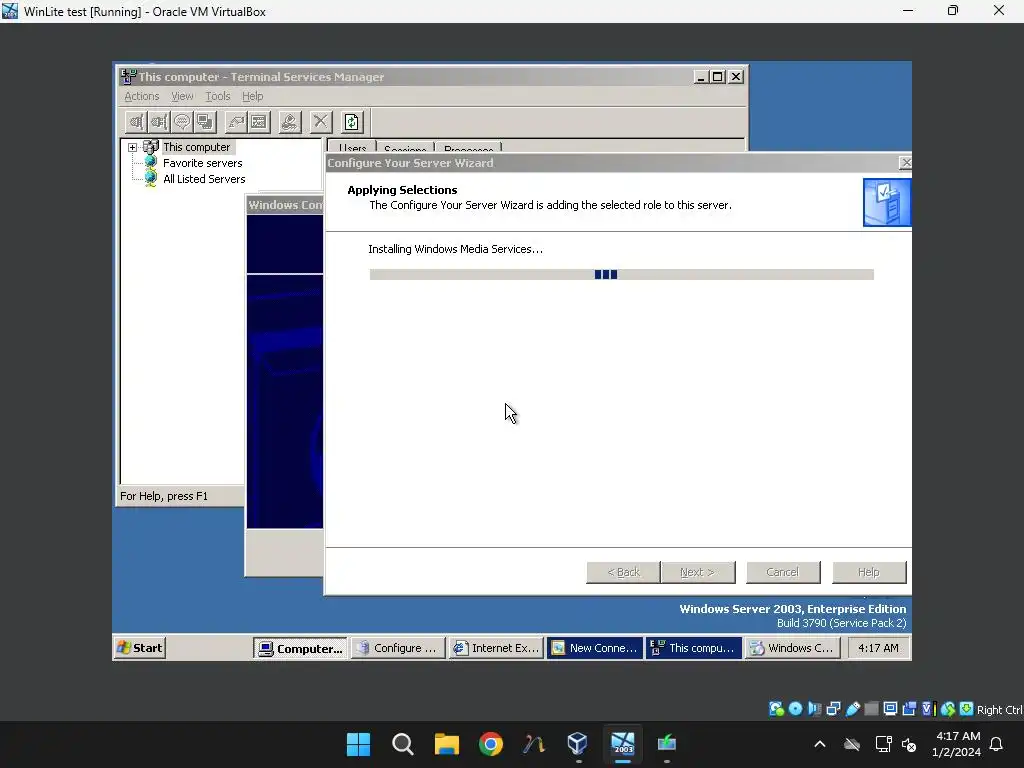Click the running 2003 VM taskbar icon
This screenshot has height=768, width=1024.
(x=622, y=744)
